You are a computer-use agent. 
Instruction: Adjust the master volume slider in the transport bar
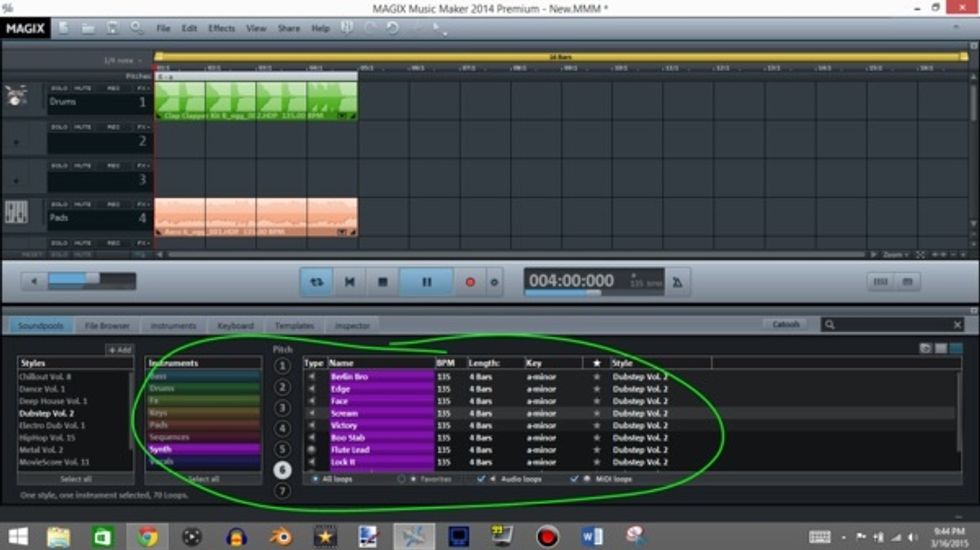point(92,281)
